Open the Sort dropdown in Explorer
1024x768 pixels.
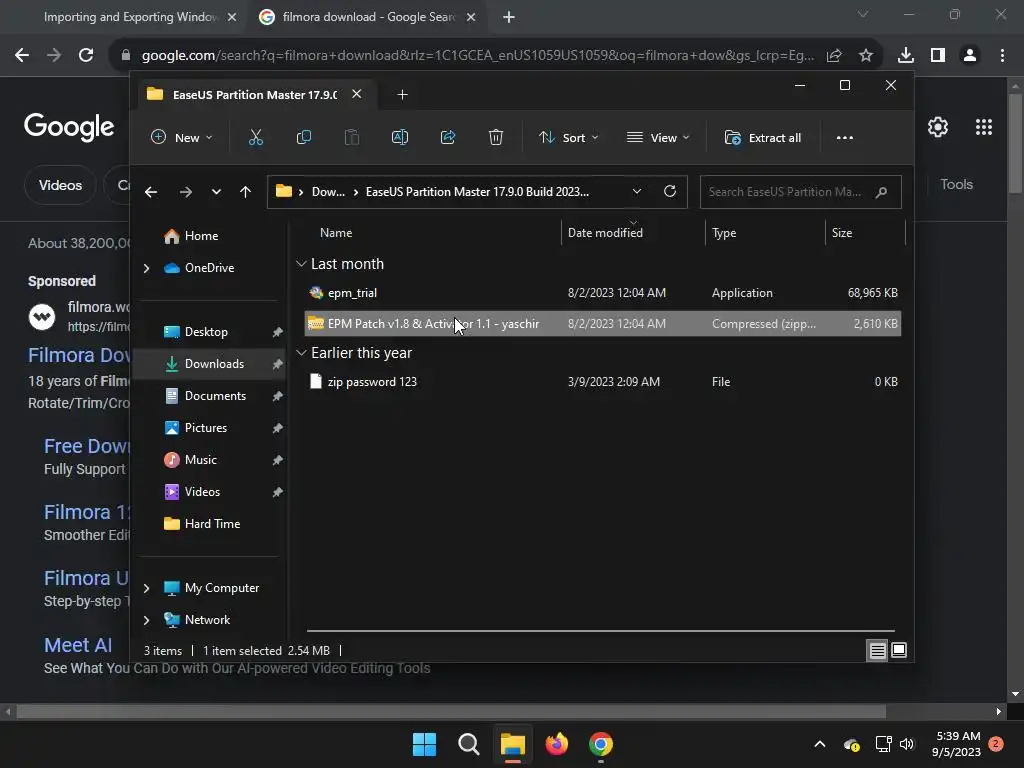(568, 138)
